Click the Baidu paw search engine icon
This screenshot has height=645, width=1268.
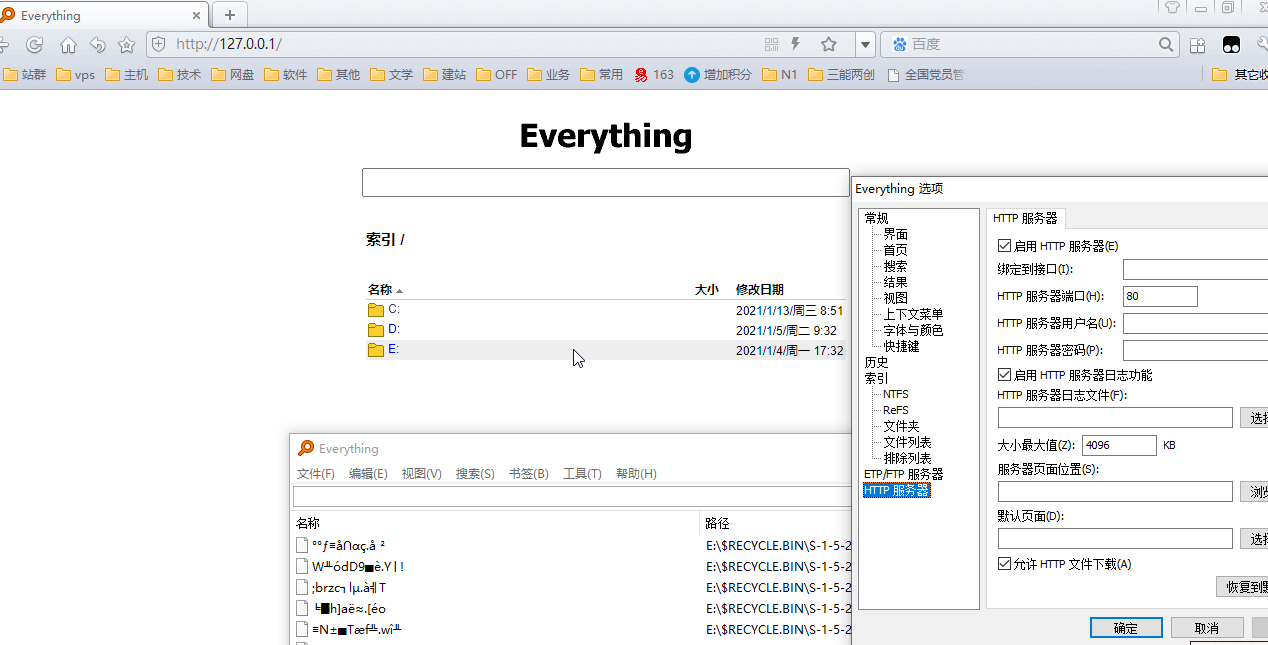coord(899,44)
